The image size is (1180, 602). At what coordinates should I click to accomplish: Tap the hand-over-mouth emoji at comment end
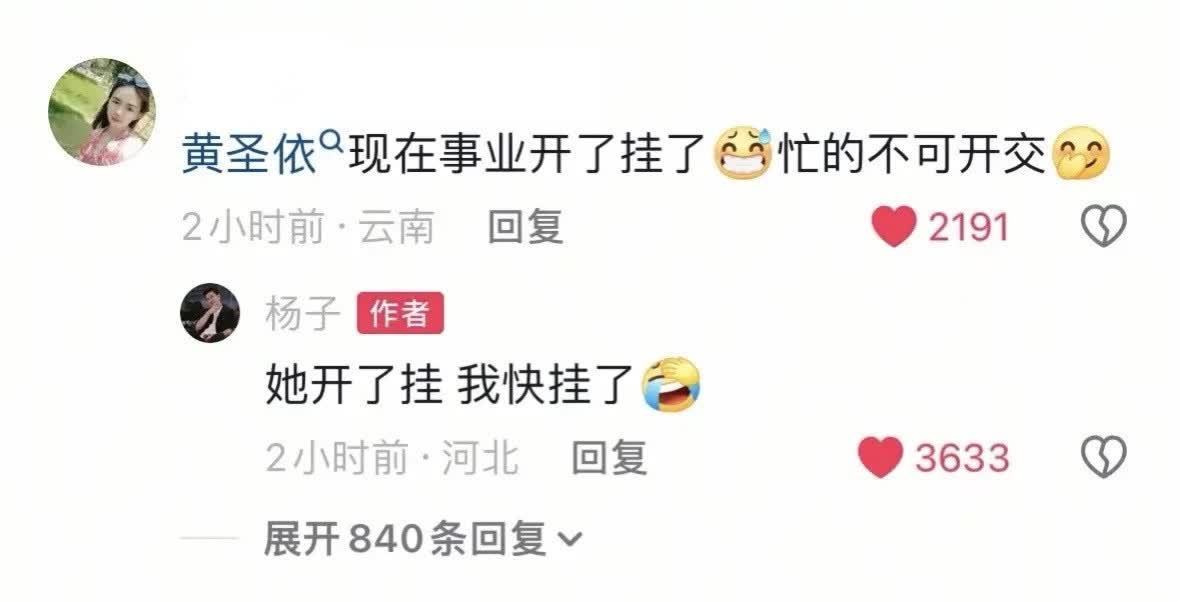coord(1081,154)
